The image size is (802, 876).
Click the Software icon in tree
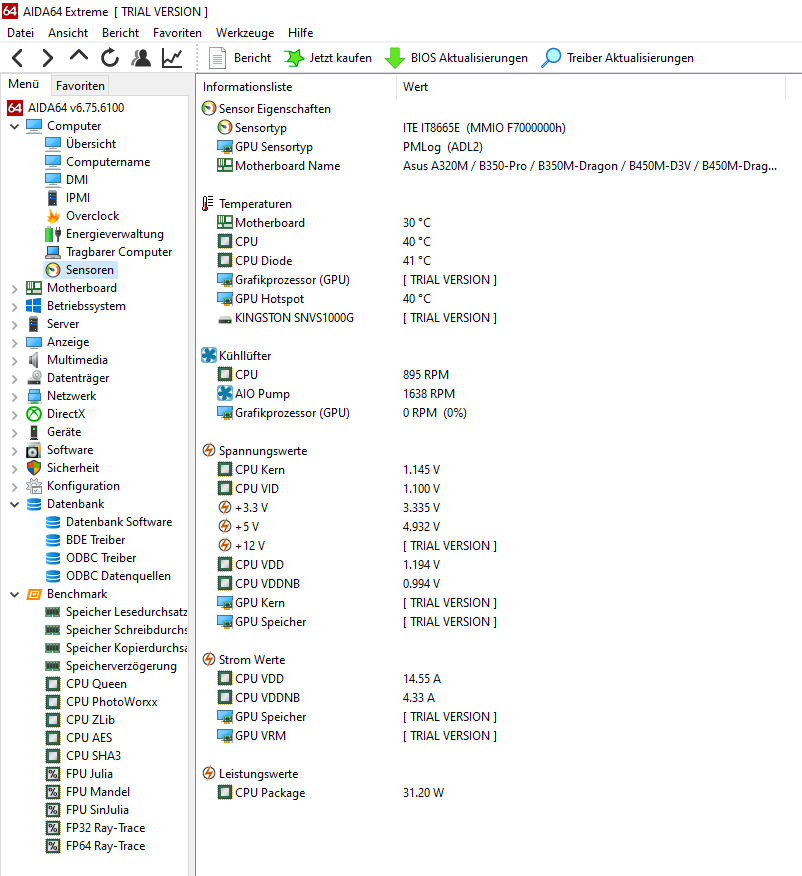34,450
